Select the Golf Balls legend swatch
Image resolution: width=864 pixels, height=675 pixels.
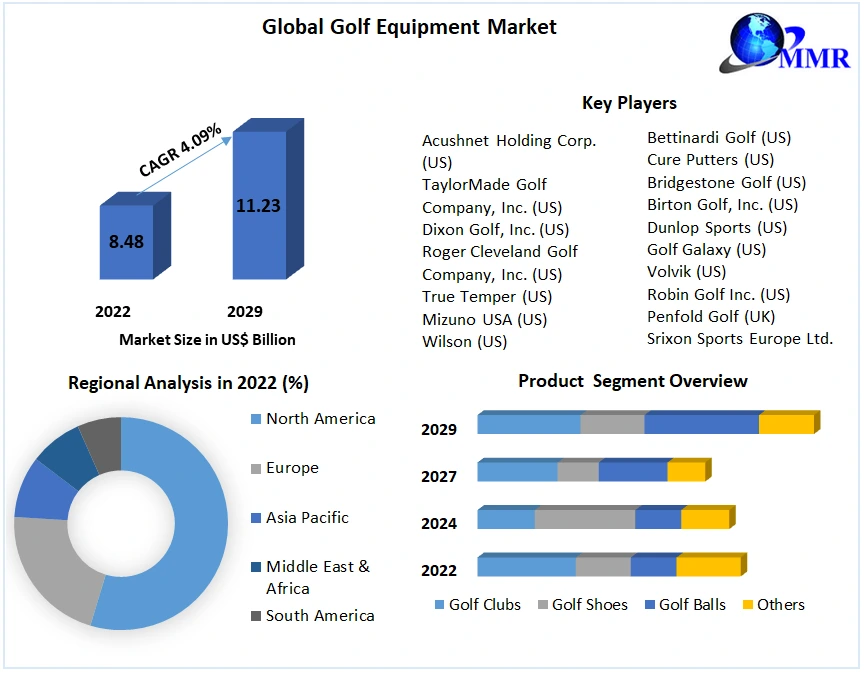pyautogui.click(x=650, y=605)
